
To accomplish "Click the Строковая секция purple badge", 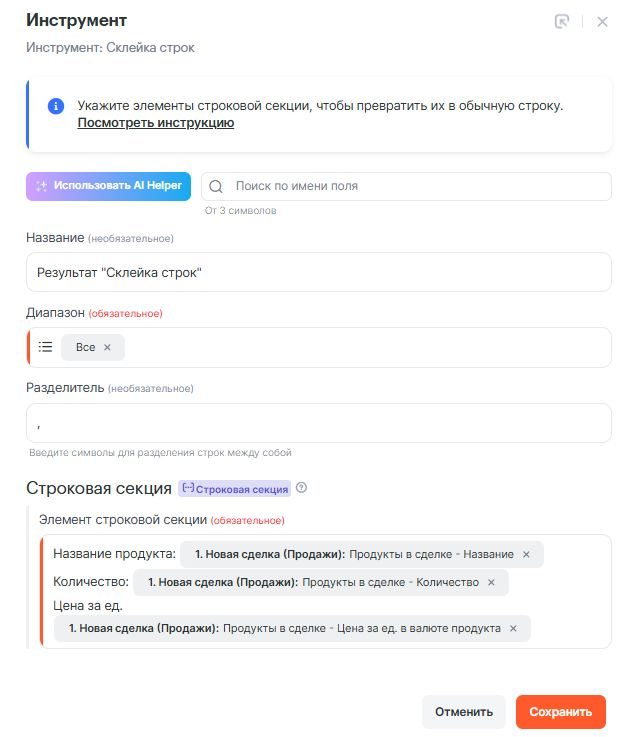I will pos(235,489).
